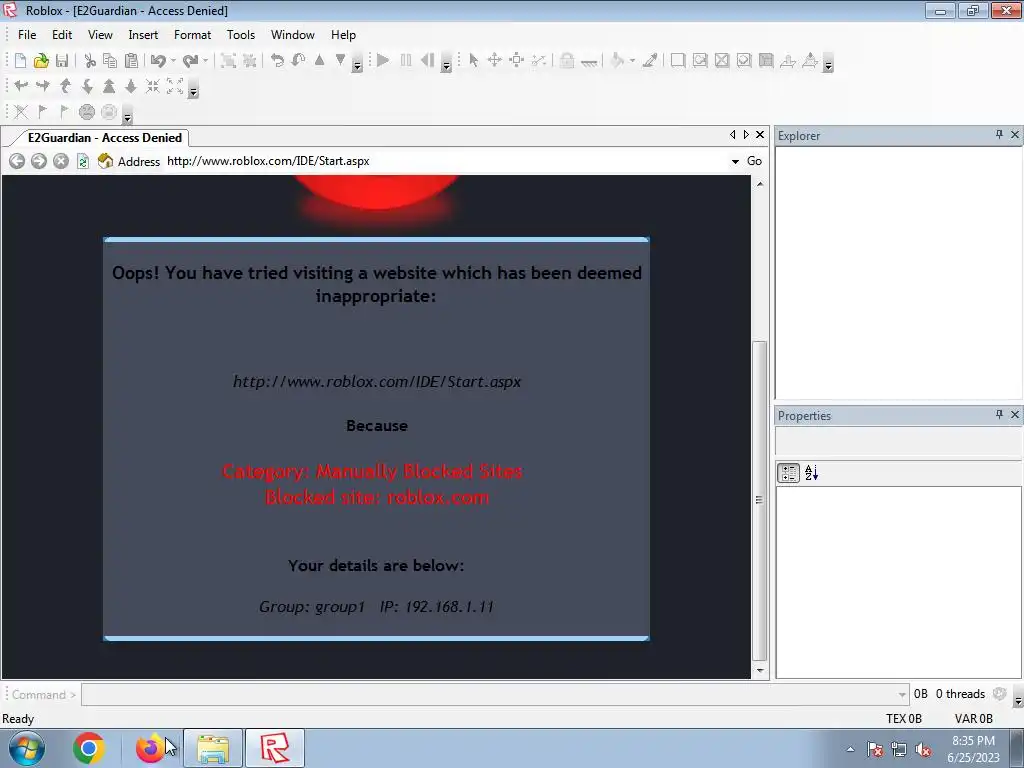
Task: Expand overflow options of the flag toolbar
Action: point(128,118)
